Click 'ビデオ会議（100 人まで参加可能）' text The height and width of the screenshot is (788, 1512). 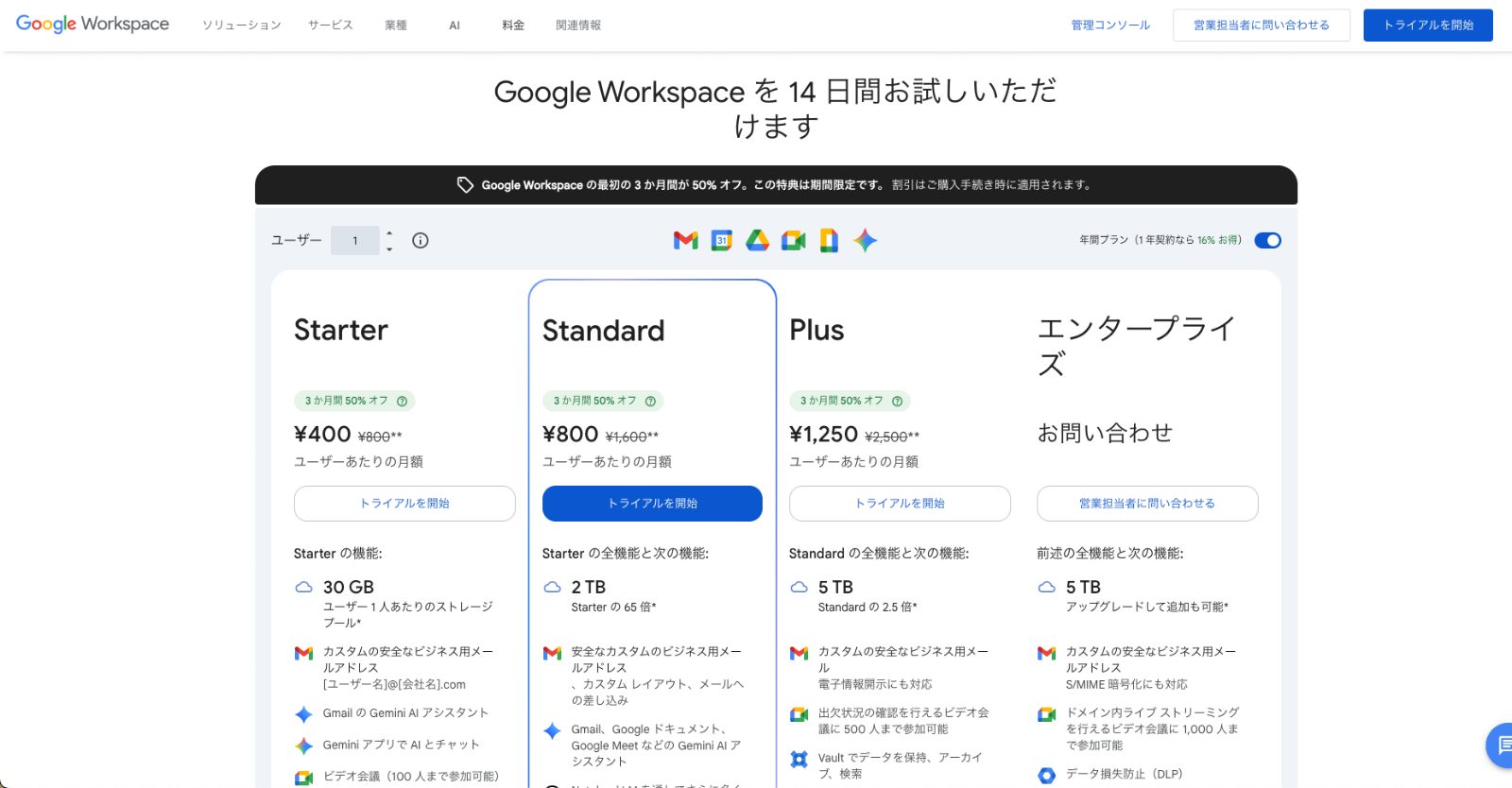pyautogui.click(x=411, y=777)
